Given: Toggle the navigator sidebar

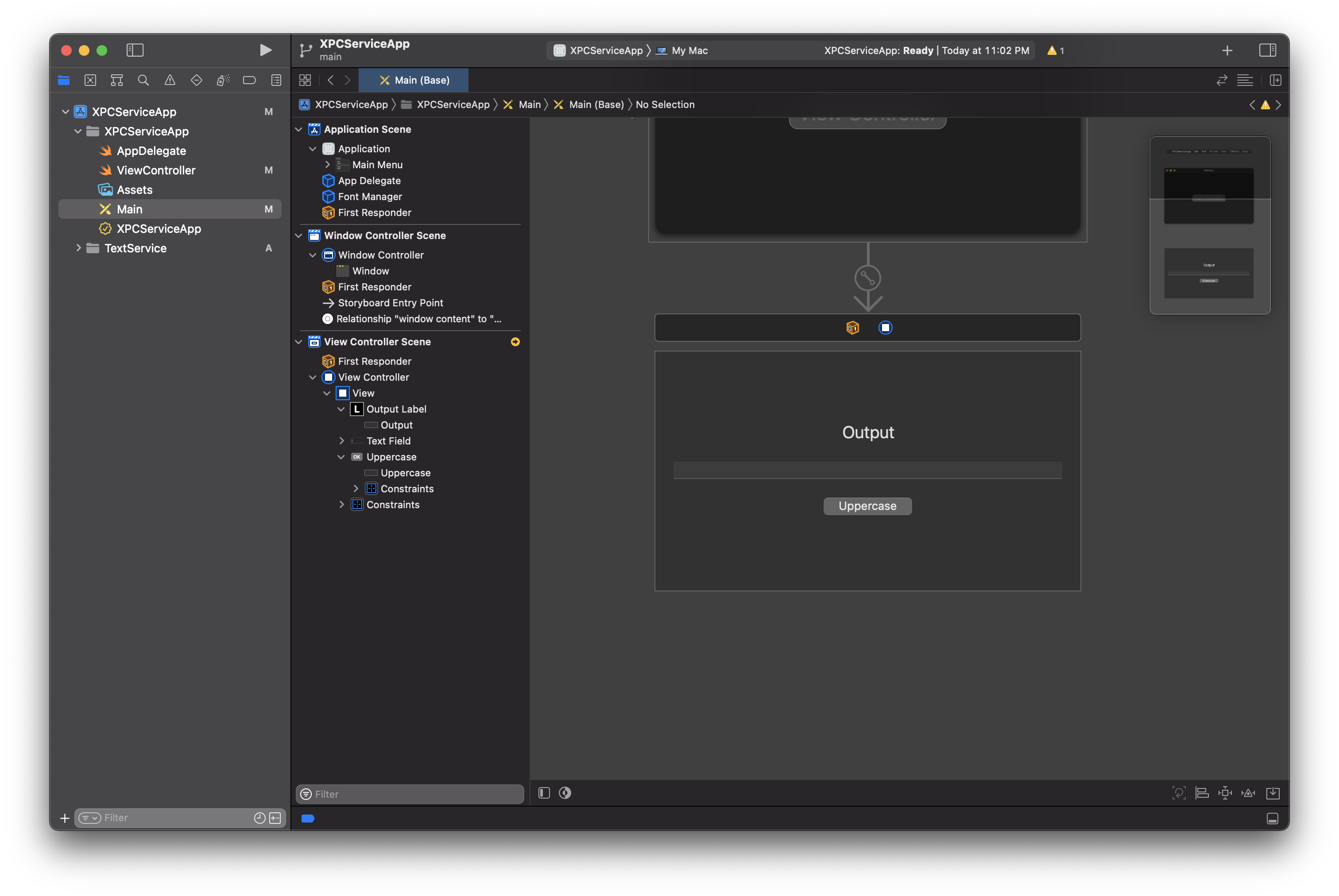Looking at the screenshot, I should [x=135, y=50].
